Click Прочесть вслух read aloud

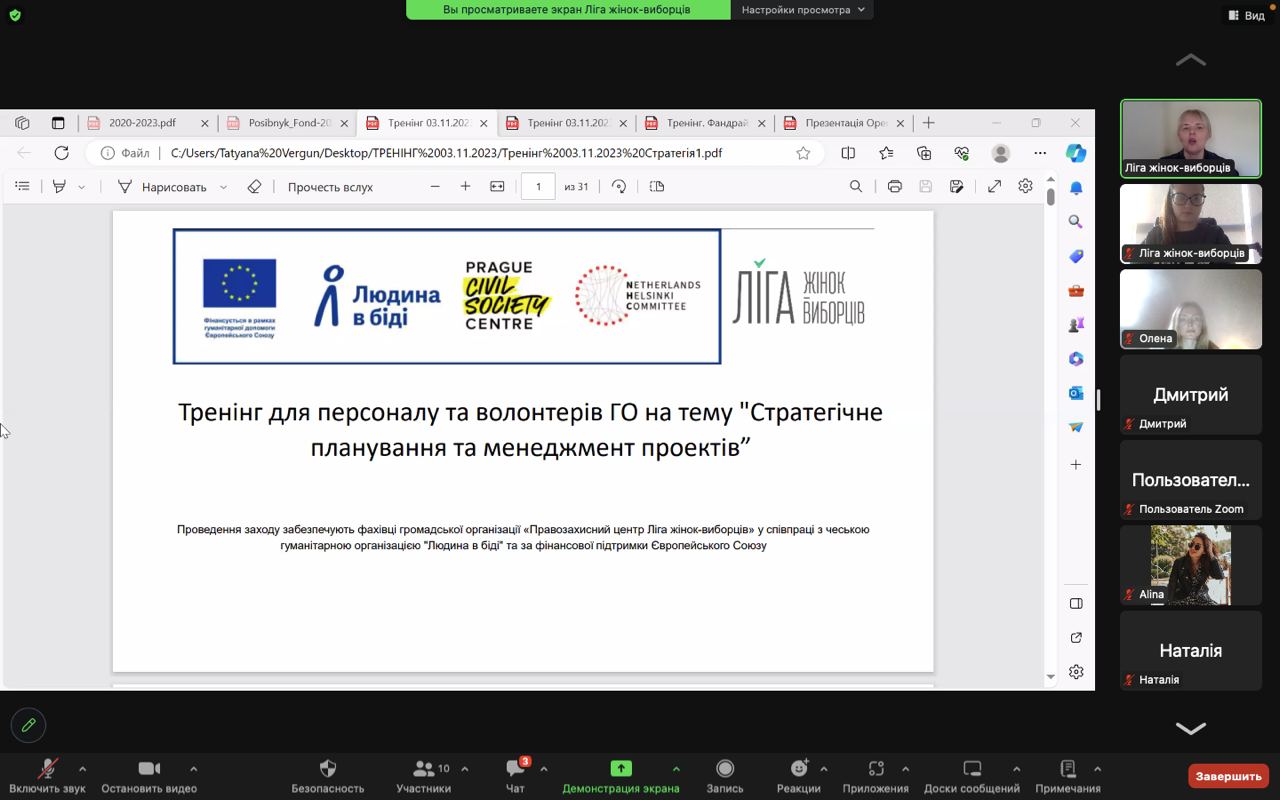[330, 187]
